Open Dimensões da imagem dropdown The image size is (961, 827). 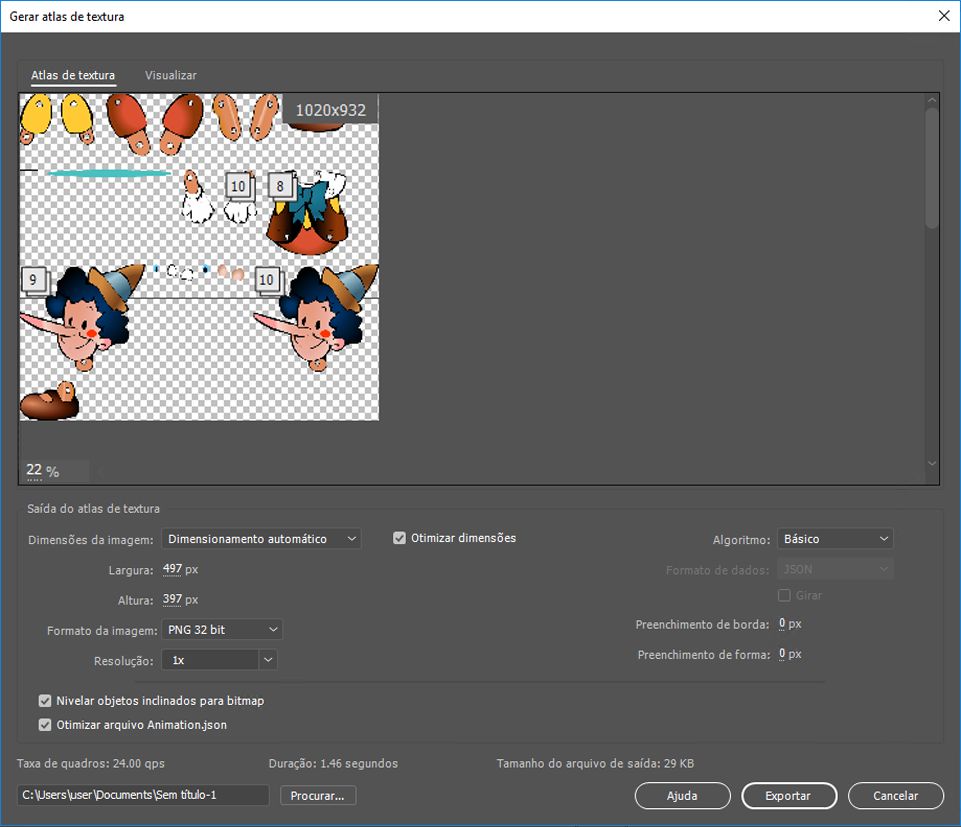click(261, 539)
